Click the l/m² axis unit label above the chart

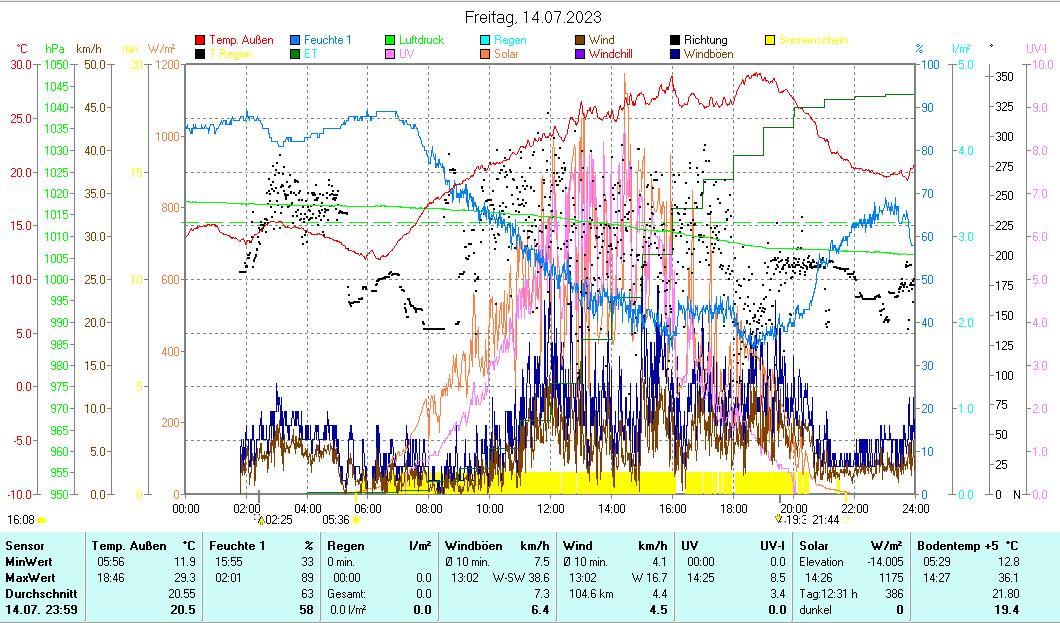tap(961, 49)
